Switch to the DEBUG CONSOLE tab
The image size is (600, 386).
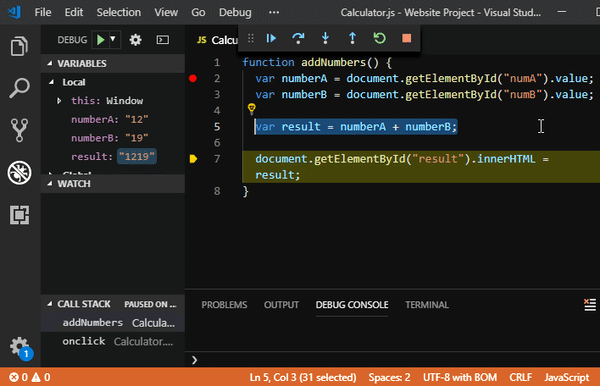pyautogui.click(x=352, y=305)
